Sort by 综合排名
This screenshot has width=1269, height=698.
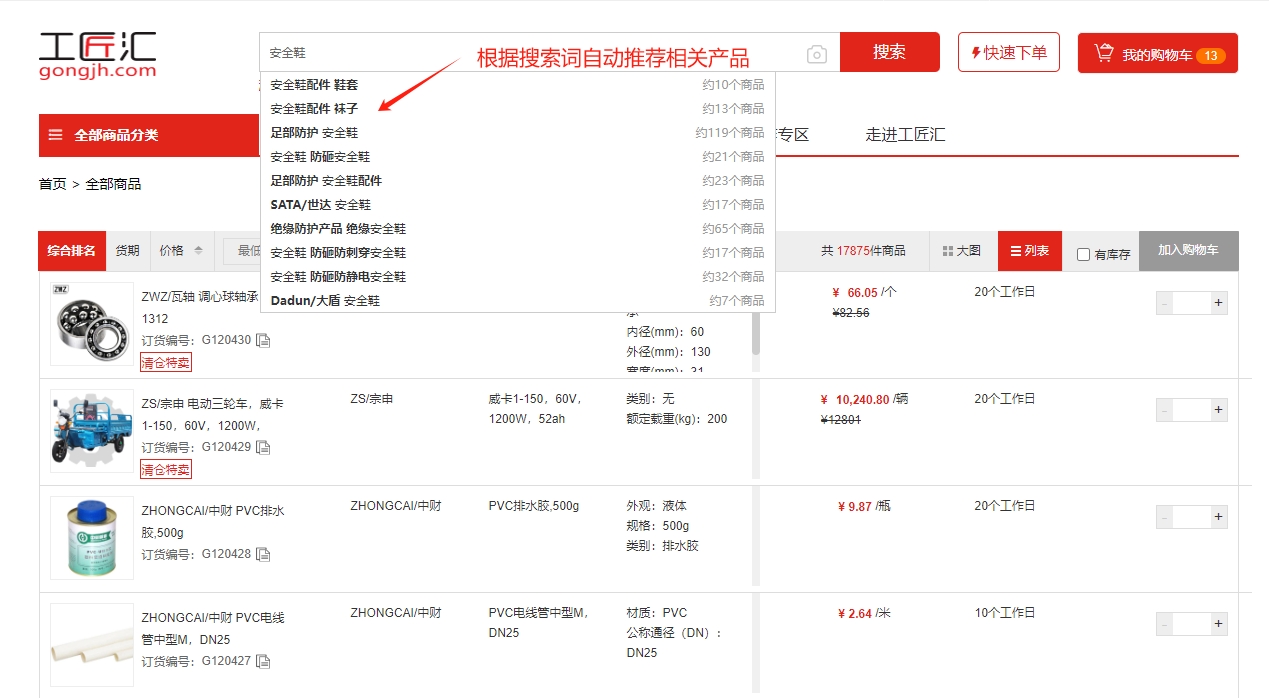[x=72, y=251]
